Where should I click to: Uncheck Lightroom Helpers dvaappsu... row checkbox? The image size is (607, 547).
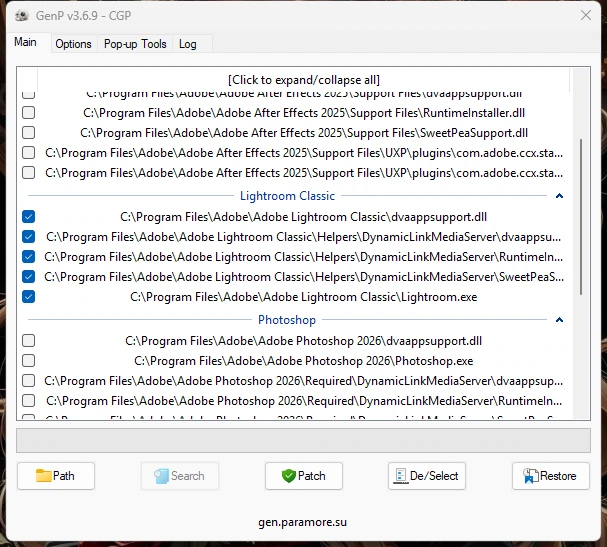click(x=28, y=237)
